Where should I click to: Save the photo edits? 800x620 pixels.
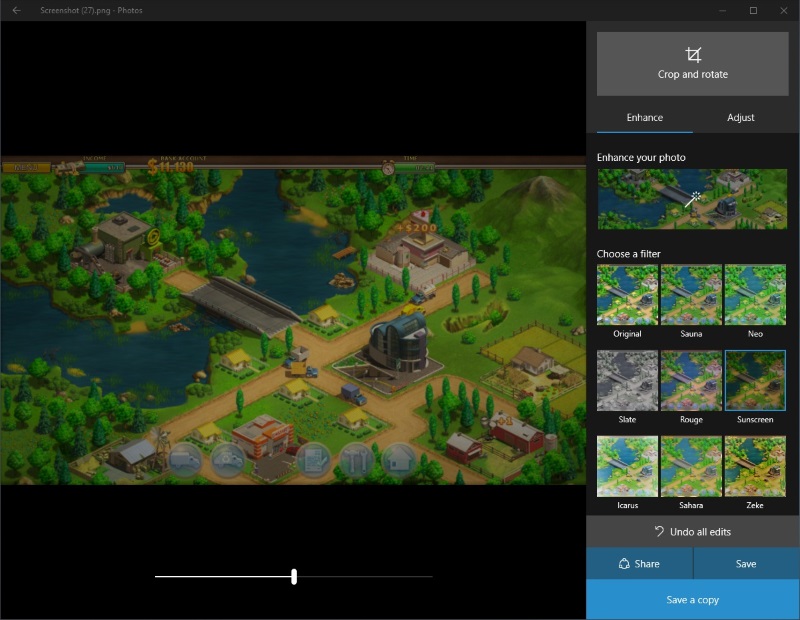[x=746, y=564]
